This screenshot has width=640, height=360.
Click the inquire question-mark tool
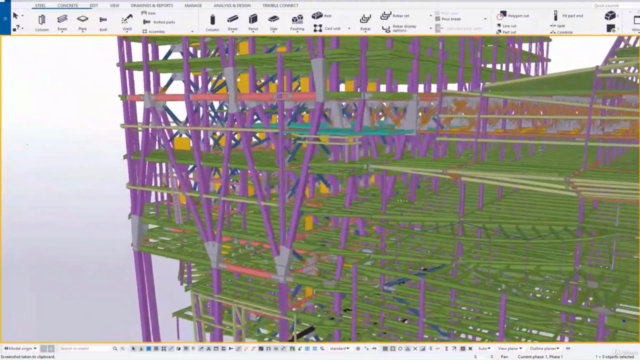click(16, 29)
